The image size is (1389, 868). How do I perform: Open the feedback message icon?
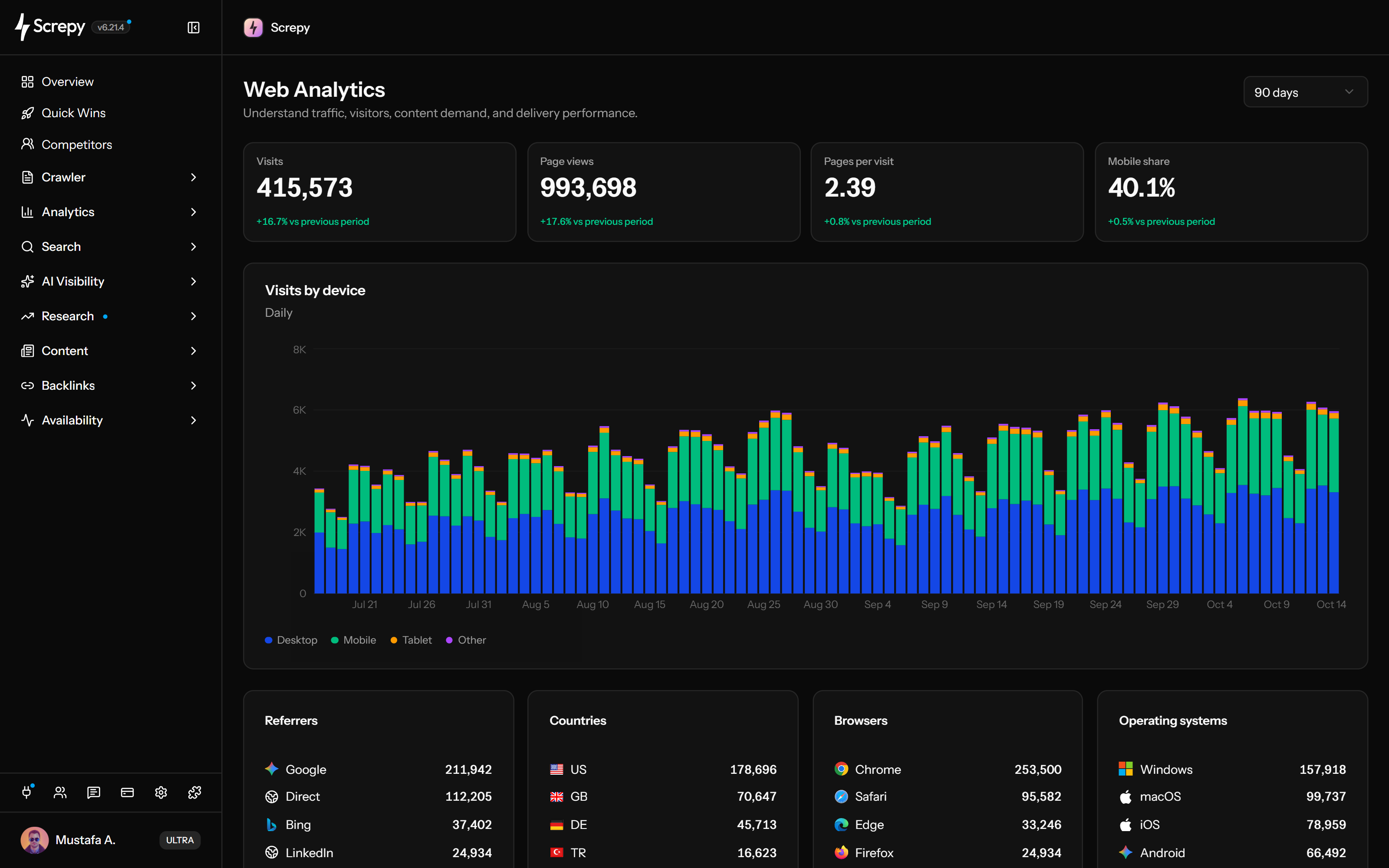(x=94, y=792)
